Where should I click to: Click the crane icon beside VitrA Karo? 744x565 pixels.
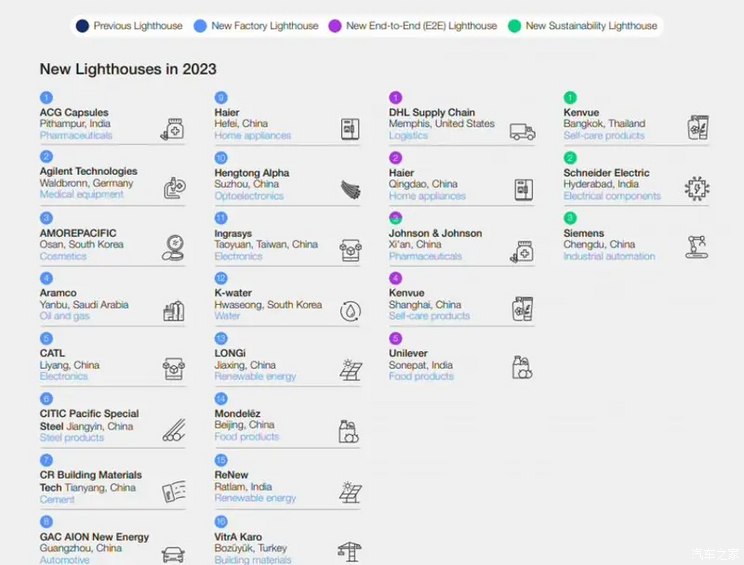(x=350, y=551)
